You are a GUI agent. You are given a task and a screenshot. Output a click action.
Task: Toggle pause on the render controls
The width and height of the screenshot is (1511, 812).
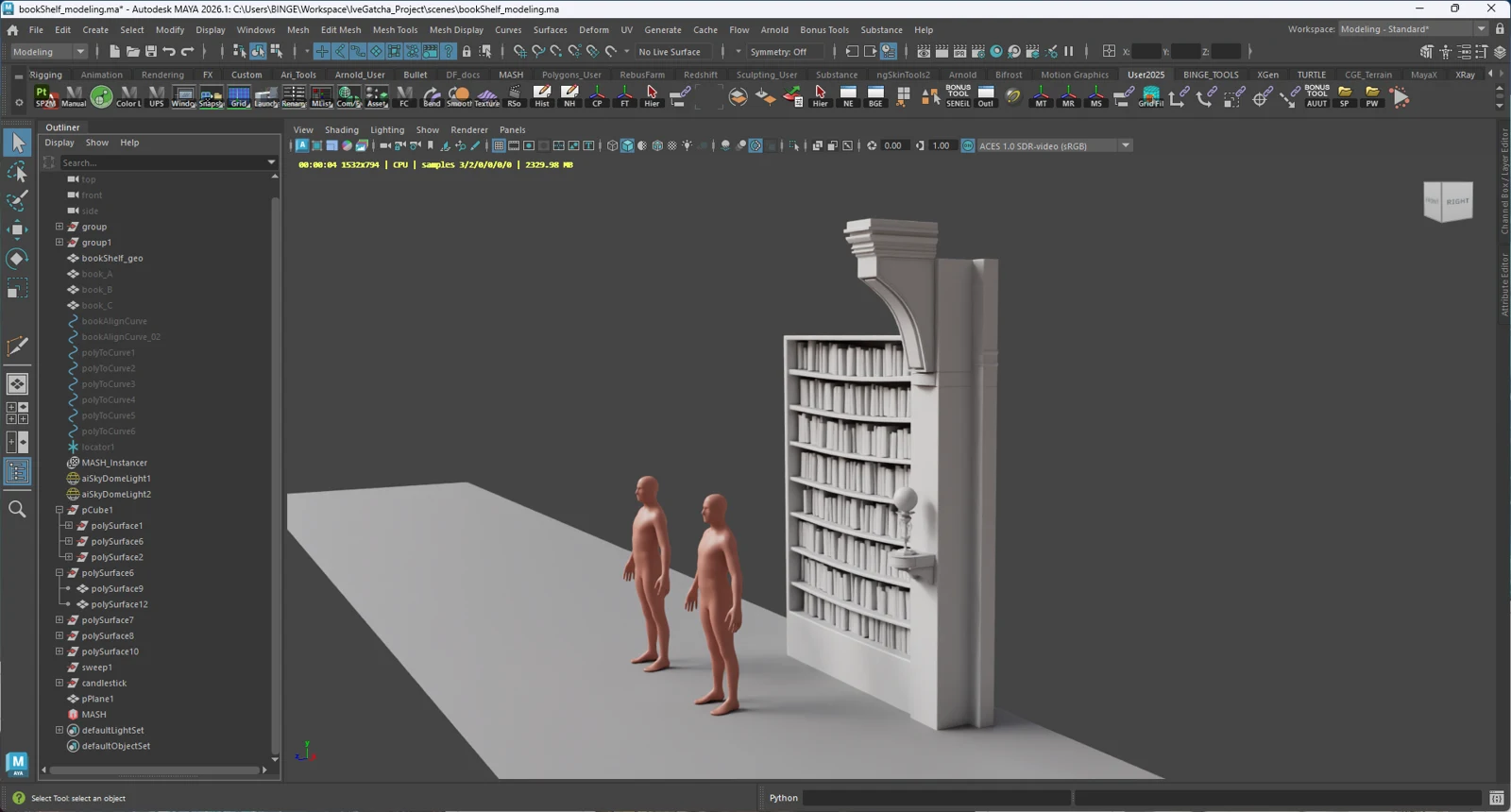tap(1069, 52)
